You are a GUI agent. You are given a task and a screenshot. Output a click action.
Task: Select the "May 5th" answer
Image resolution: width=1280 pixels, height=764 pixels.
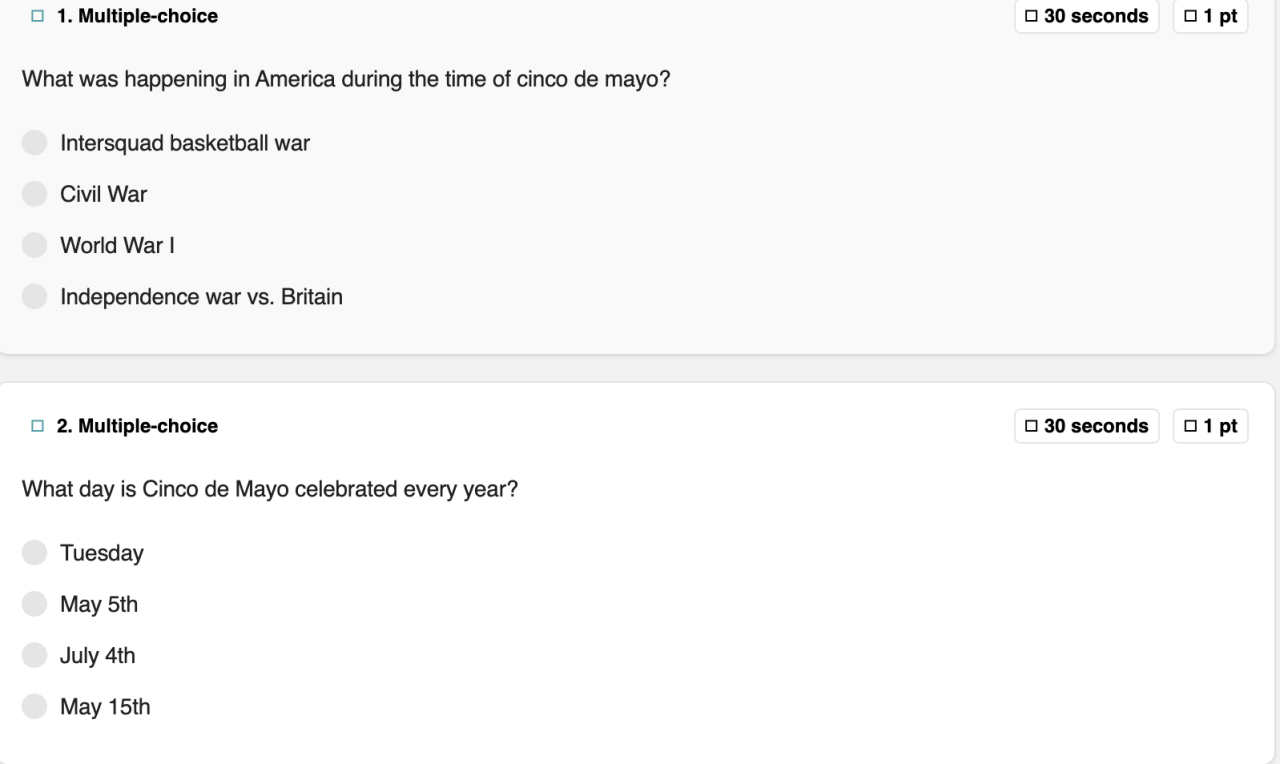35,604
